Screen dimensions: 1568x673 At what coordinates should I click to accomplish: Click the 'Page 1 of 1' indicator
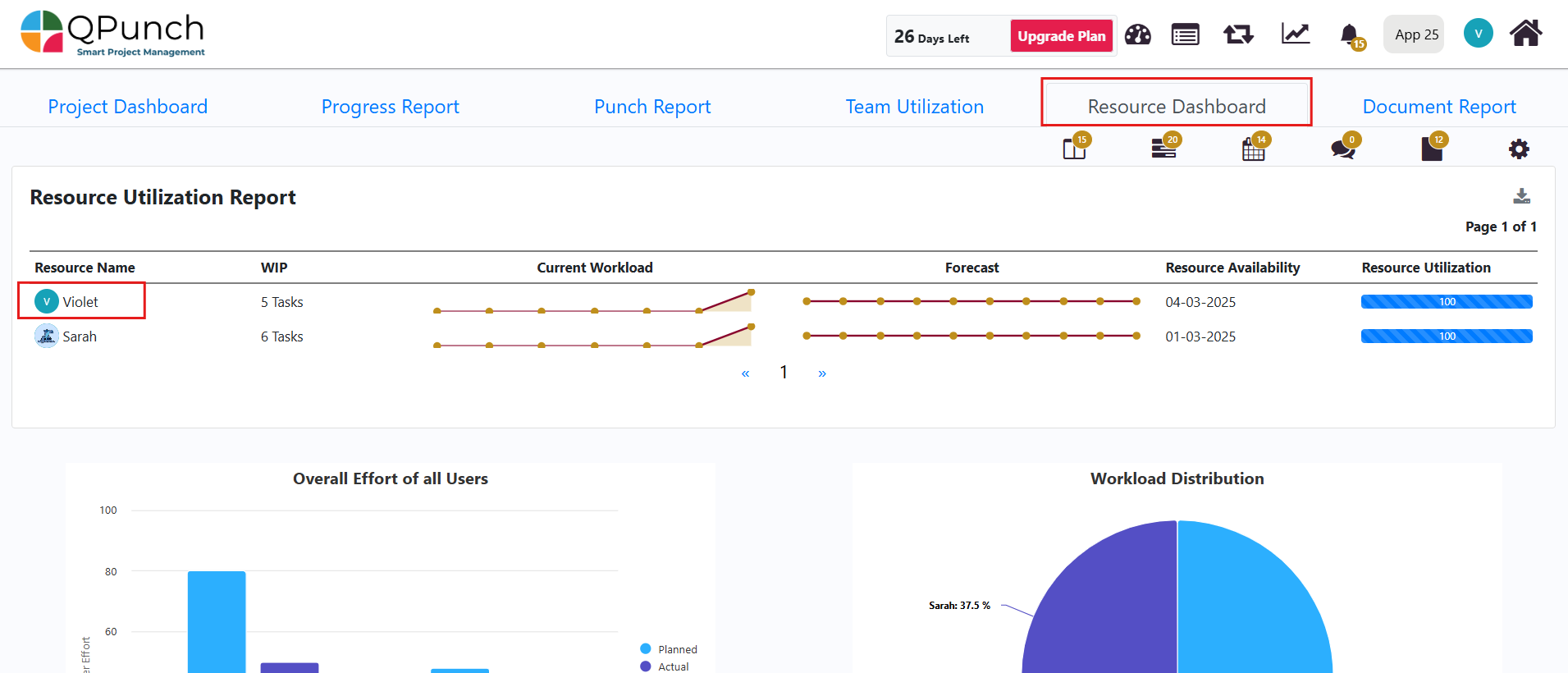point(1501,227)
